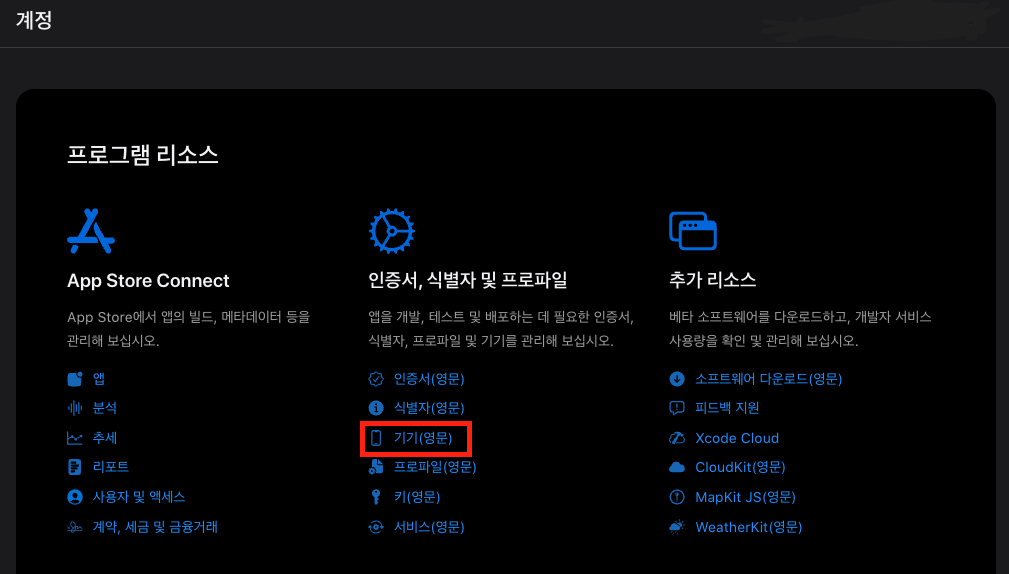Screen dimensions: 1009x574
Task: Open the Xcode Cloud link
Action: coord(737,438)
